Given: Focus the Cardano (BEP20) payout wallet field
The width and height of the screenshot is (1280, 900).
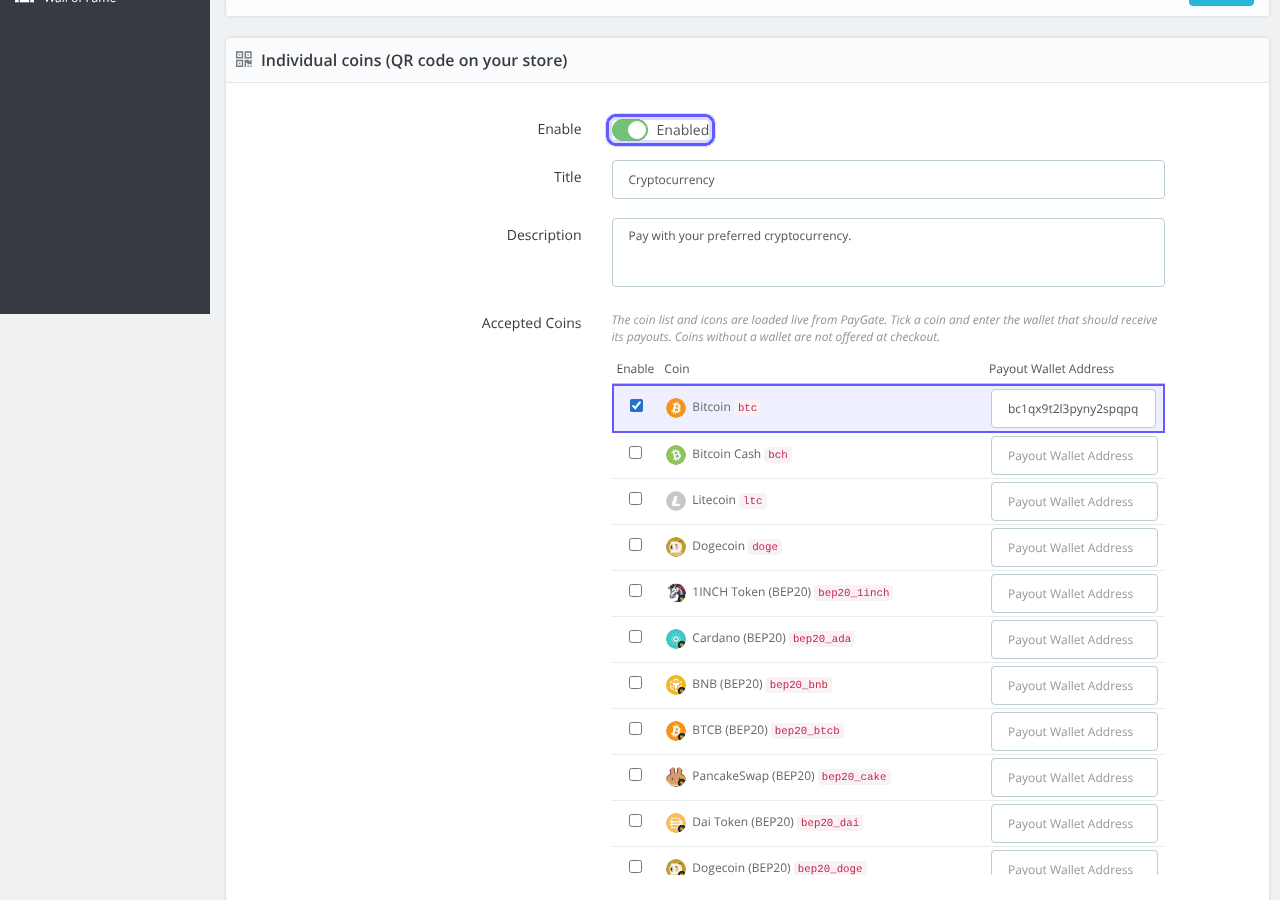Looking at the screenshot, I should coord(1074,639).
